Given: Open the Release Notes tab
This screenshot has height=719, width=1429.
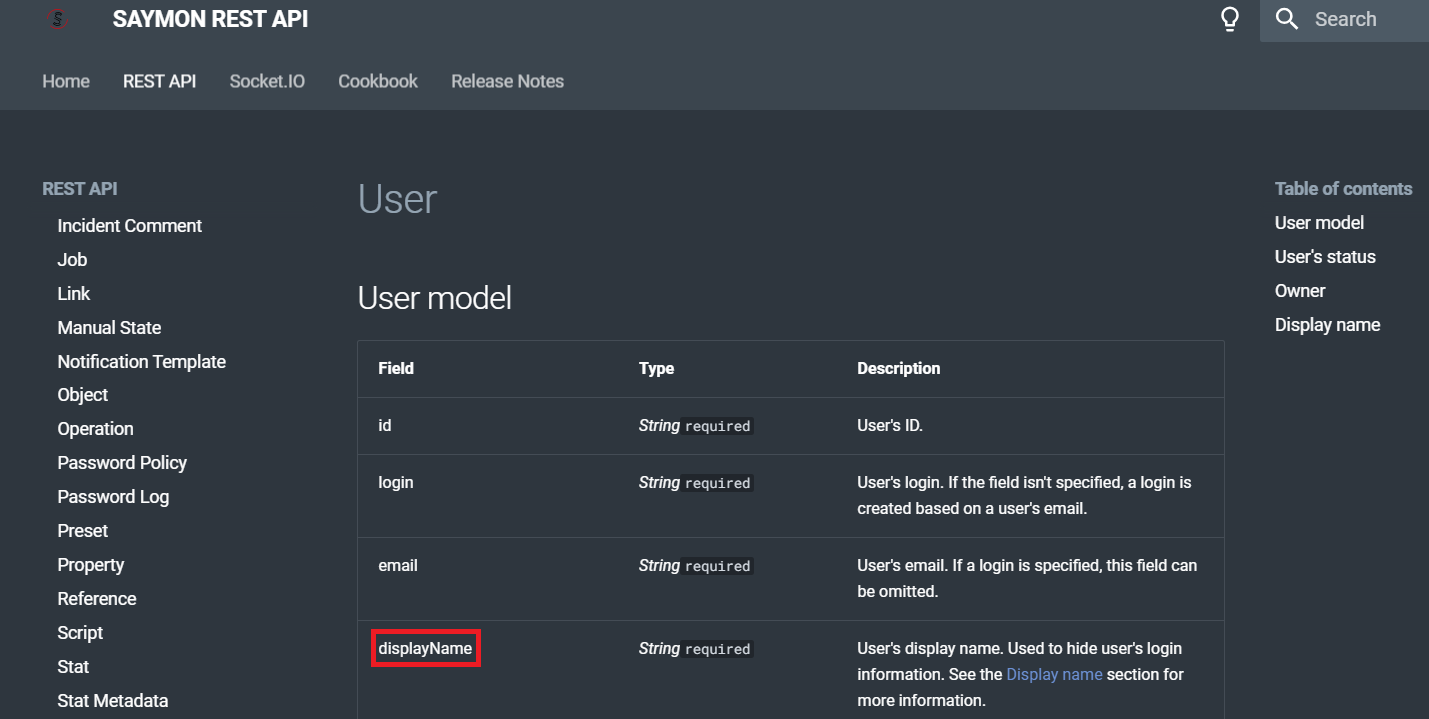Looking at the screenshot, I should point(507,81).
